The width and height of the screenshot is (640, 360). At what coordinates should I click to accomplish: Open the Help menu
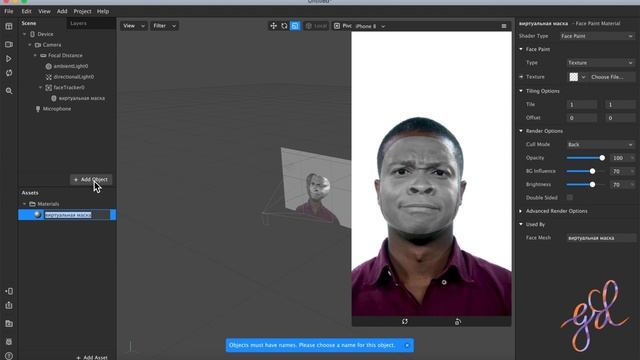click(x=103, y=11)
